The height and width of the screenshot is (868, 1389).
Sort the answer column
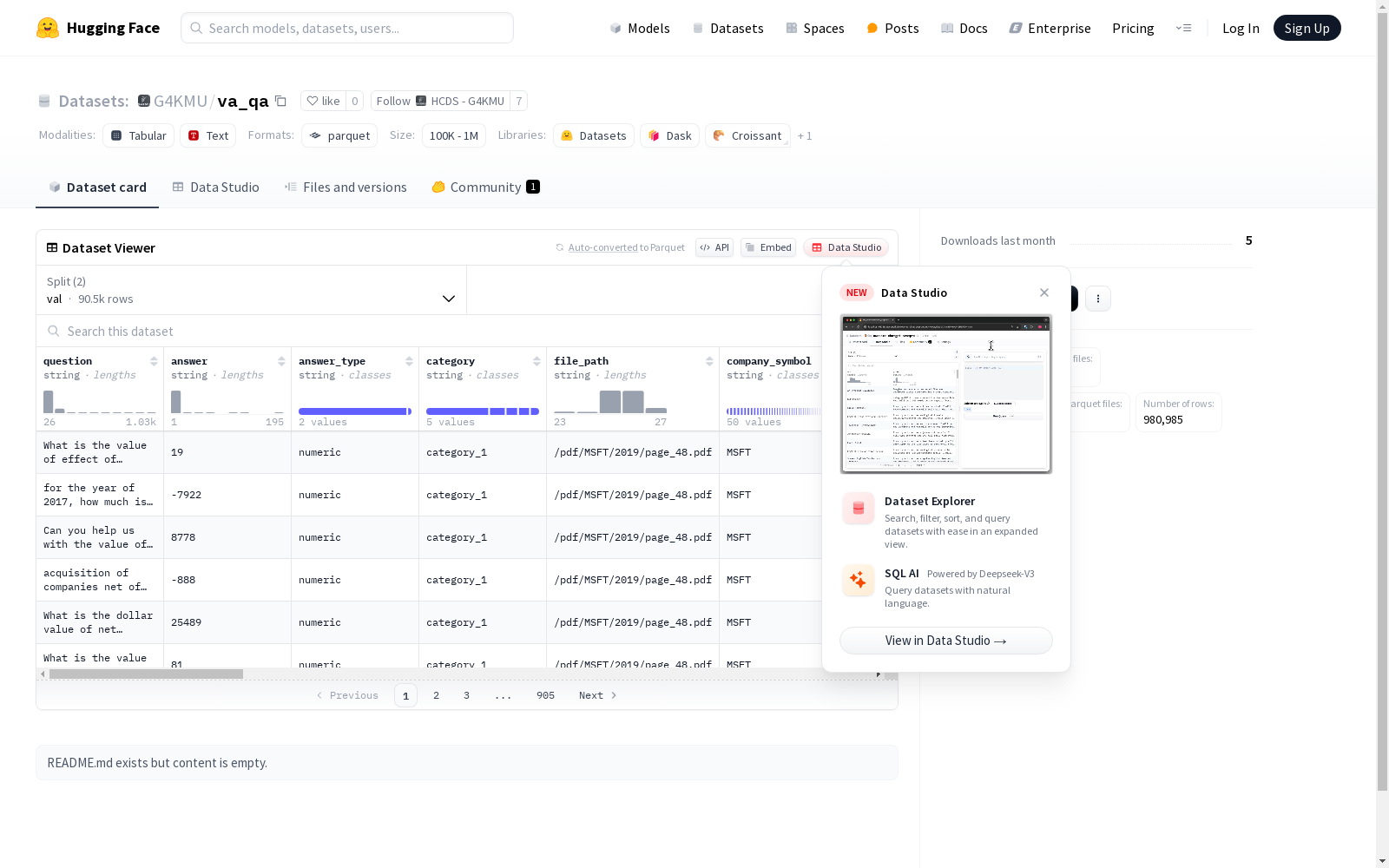point(281,361)
